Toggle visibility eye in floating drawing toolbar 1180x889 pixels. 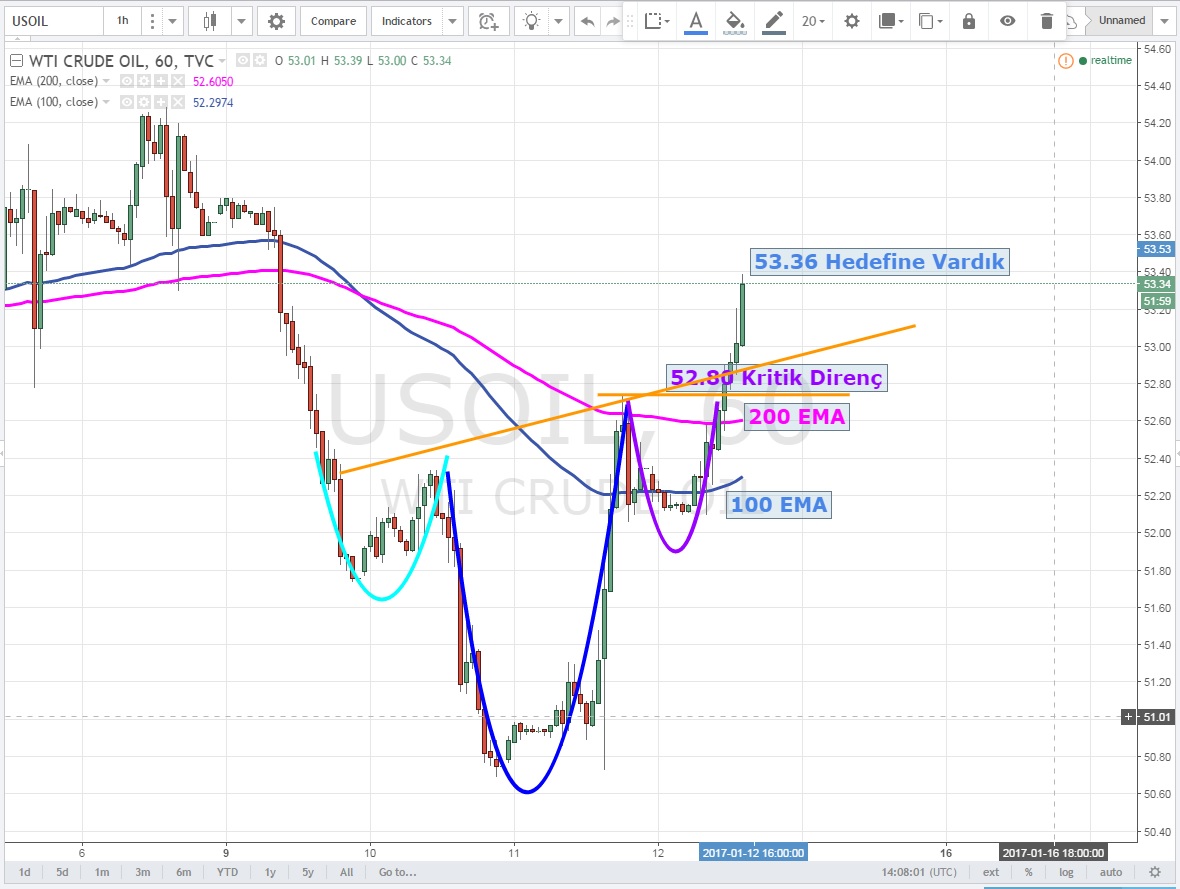1007,21
